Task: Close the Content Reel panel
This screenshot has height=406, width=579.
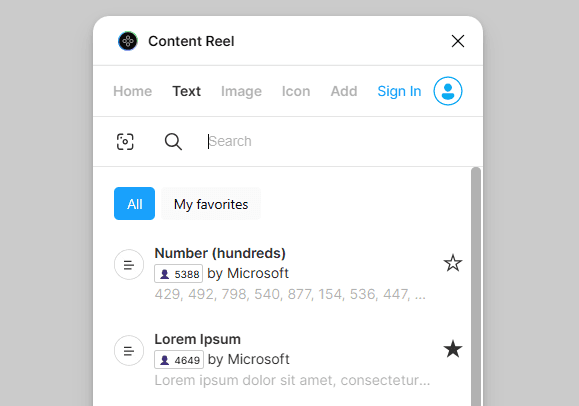Action: [458, 41]
